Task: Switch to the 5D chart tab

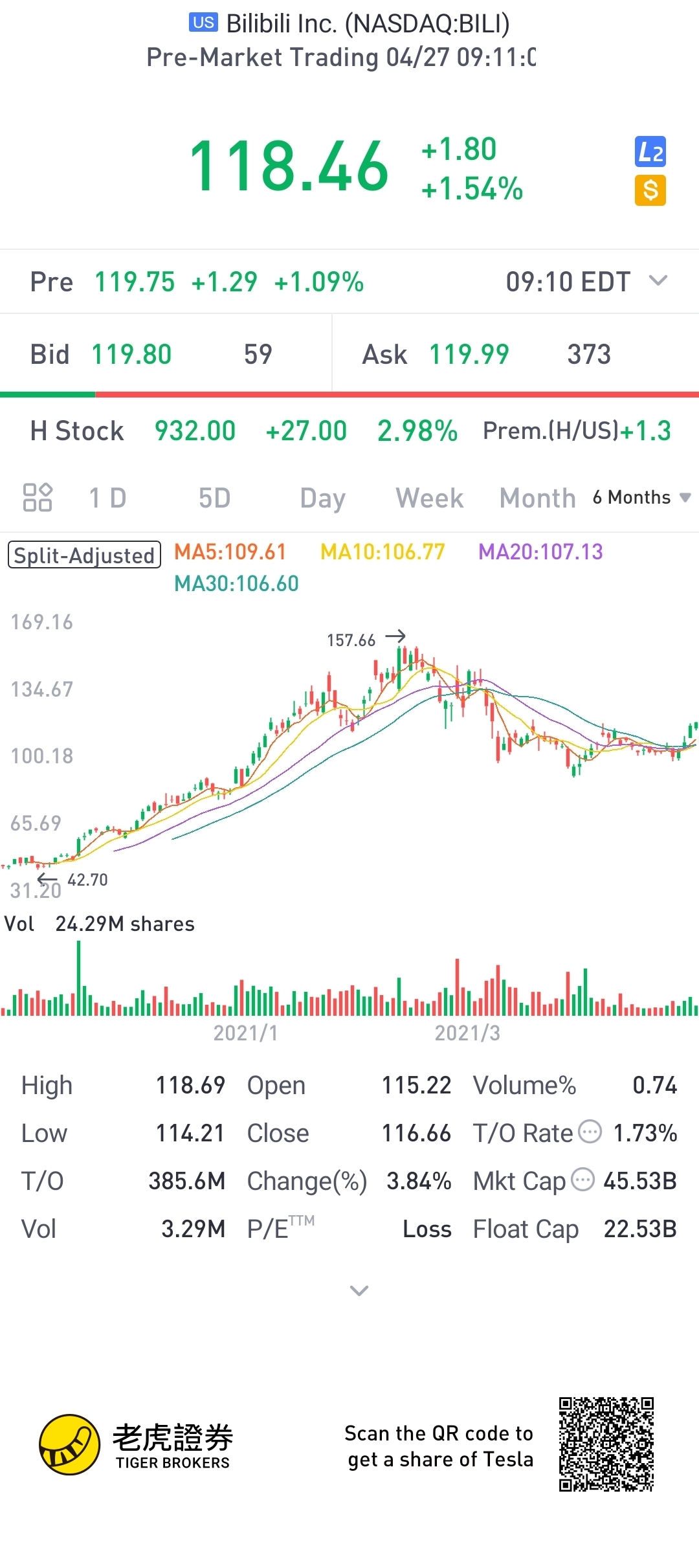Action: click(214, 498)
